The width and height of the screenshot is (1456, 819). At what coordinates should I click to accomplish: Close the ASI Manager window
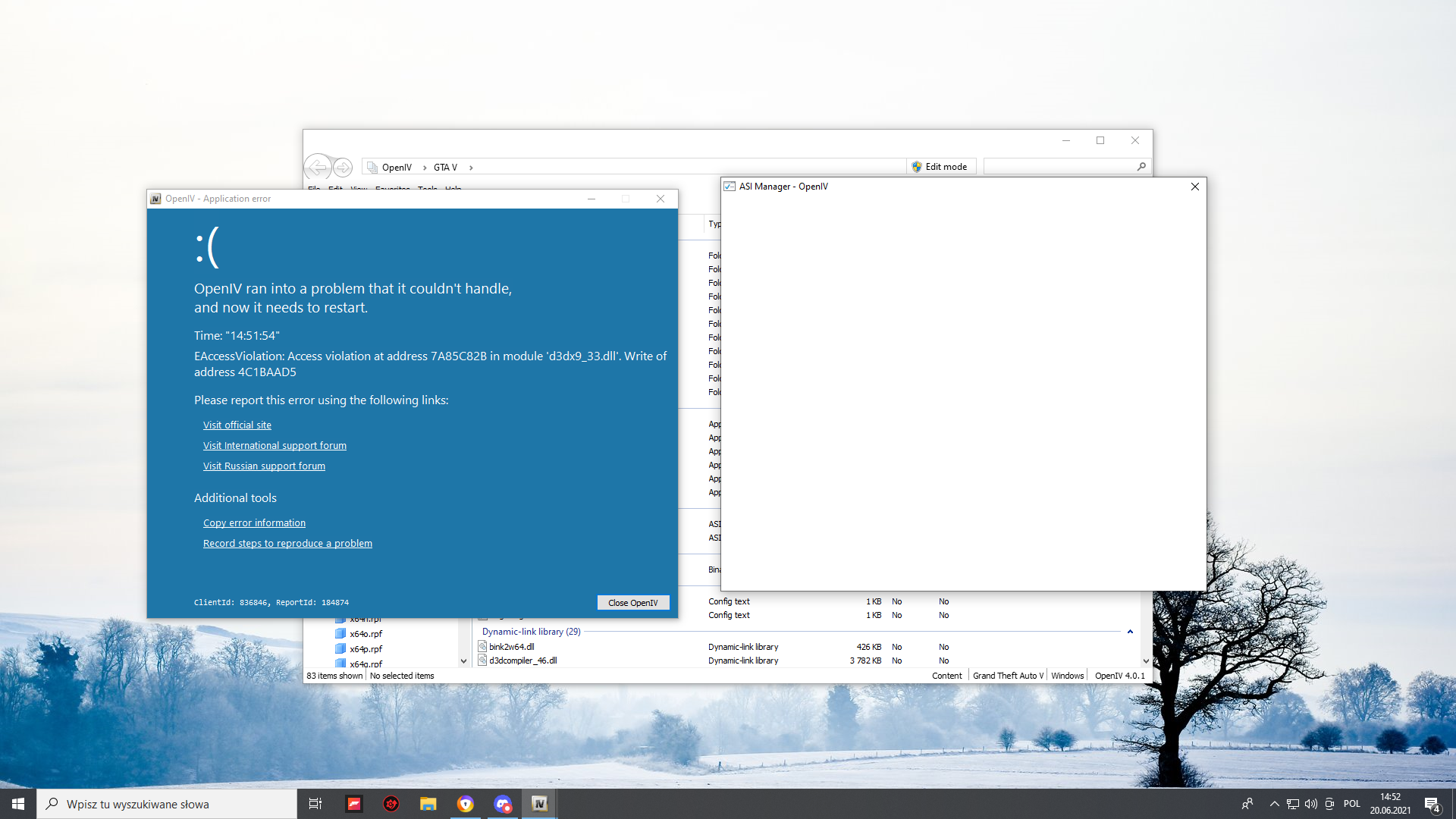click(x=1194, y=187)
